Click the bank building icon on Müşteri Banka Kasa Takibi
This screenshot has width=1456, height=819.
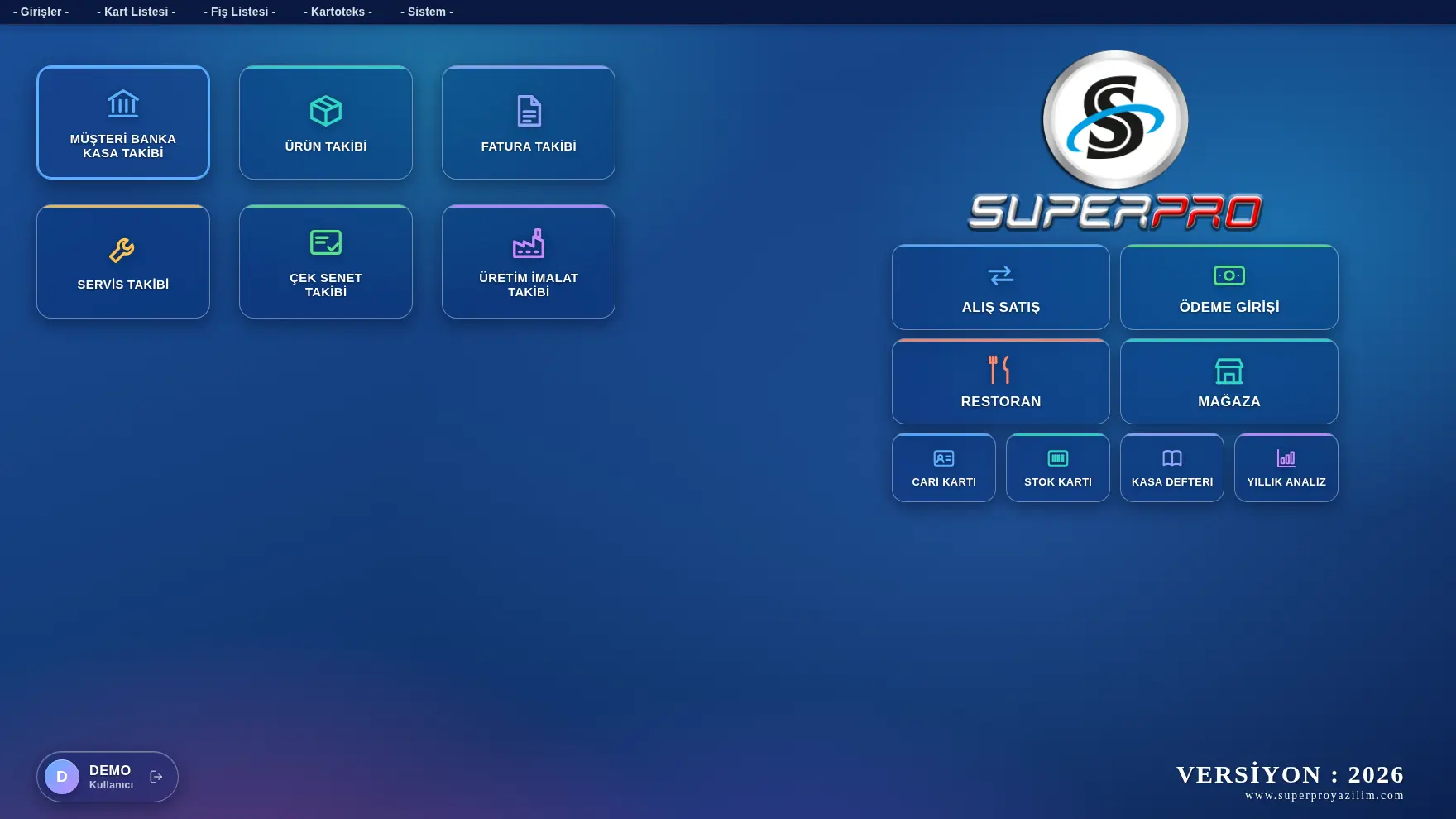123,104
